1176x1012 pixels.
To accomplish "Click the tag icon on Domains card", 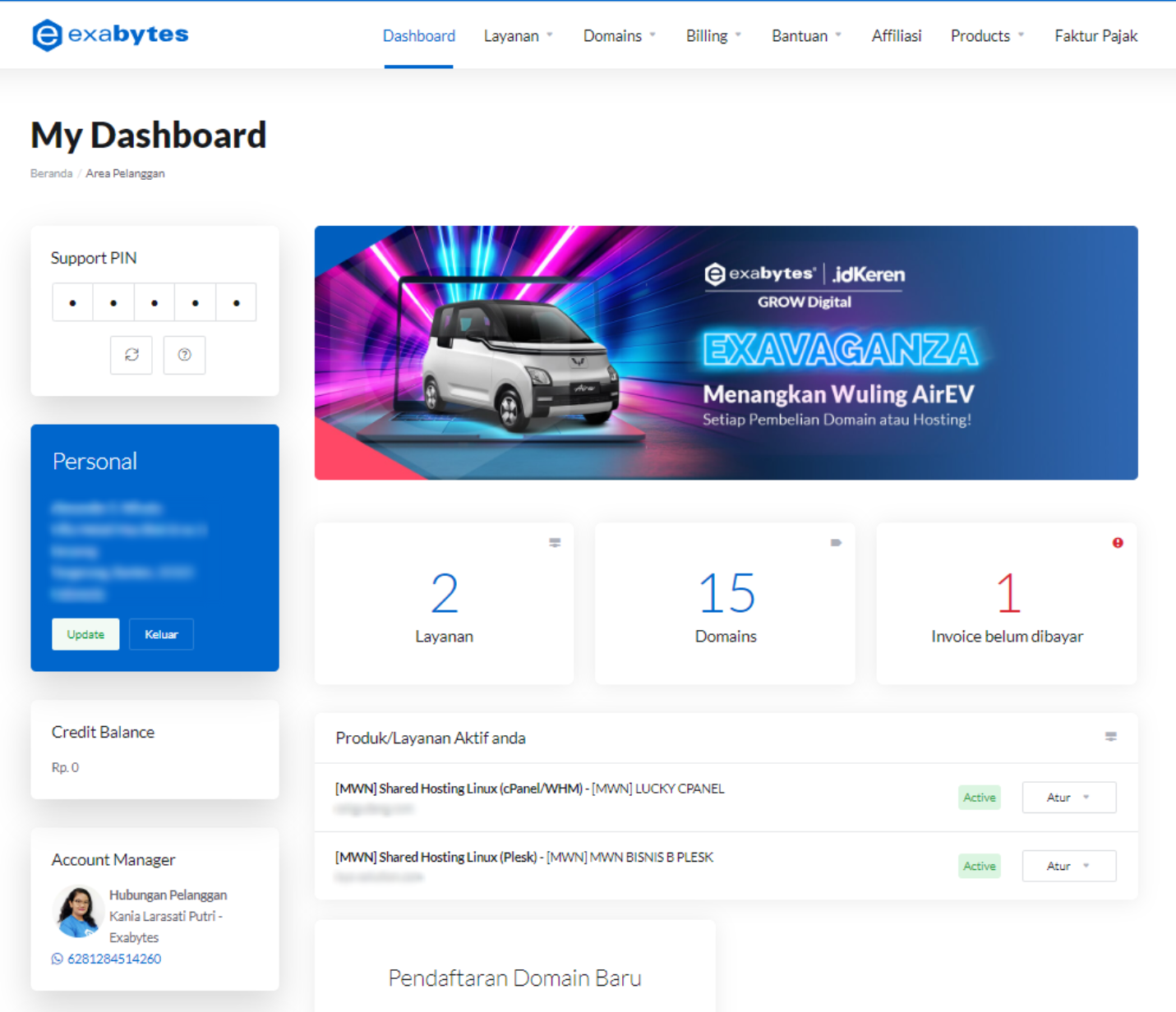I will pos(836,543).
